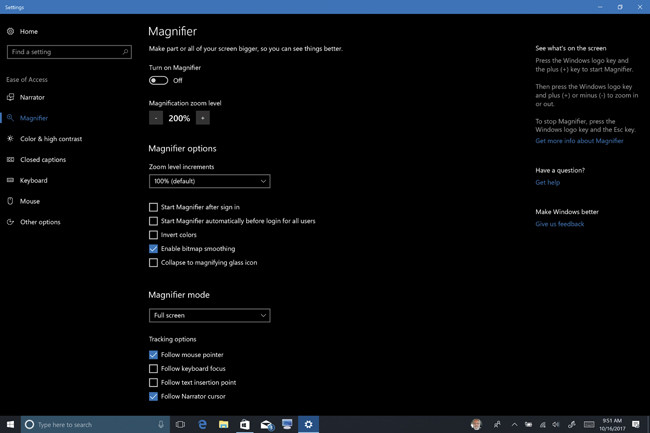This screenshot has height=433, width=650.
Task: Open network tray icon
Action: click(x=542, y=424)
